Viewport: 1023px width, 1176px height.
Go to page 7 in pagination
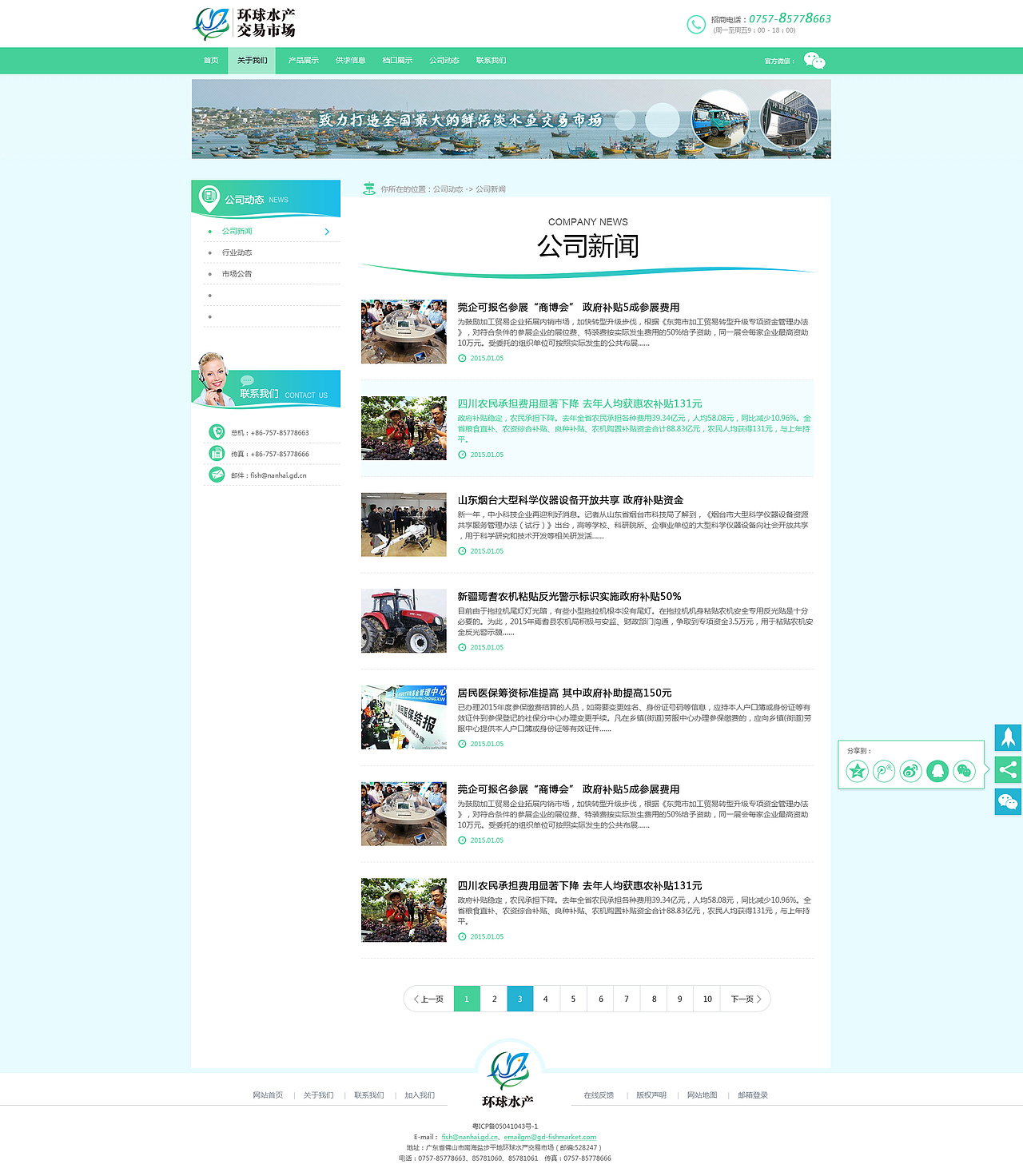pos(627,999)
